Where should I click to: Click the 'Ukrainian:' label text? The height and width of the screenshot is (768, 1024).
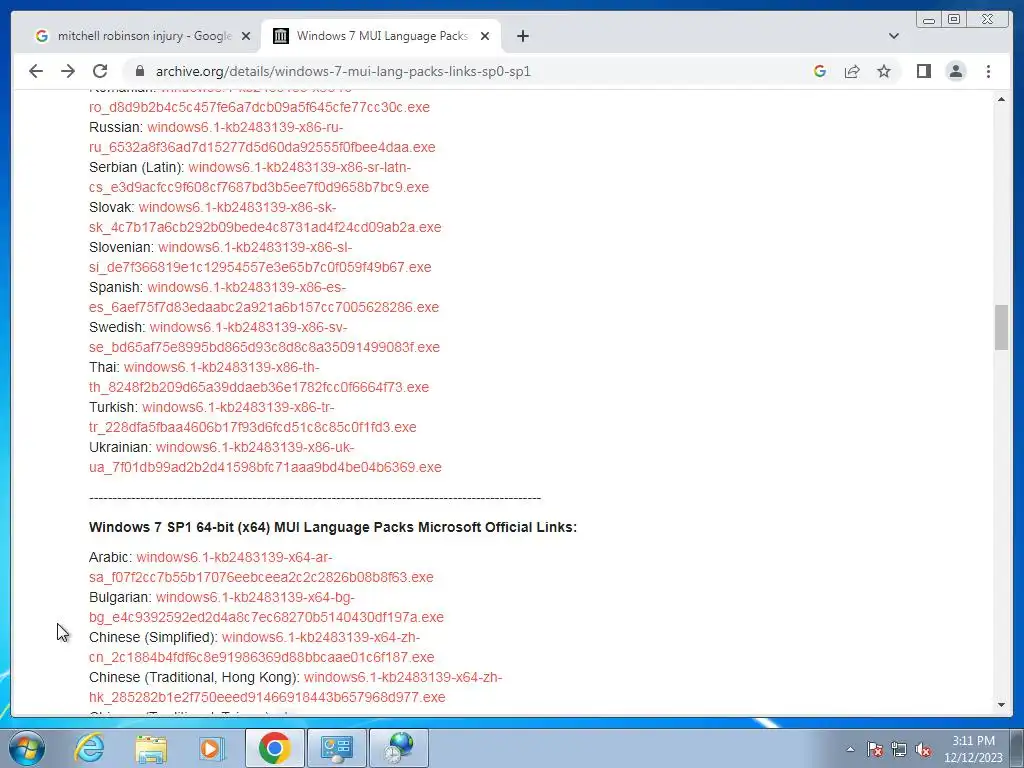point(120,447)
